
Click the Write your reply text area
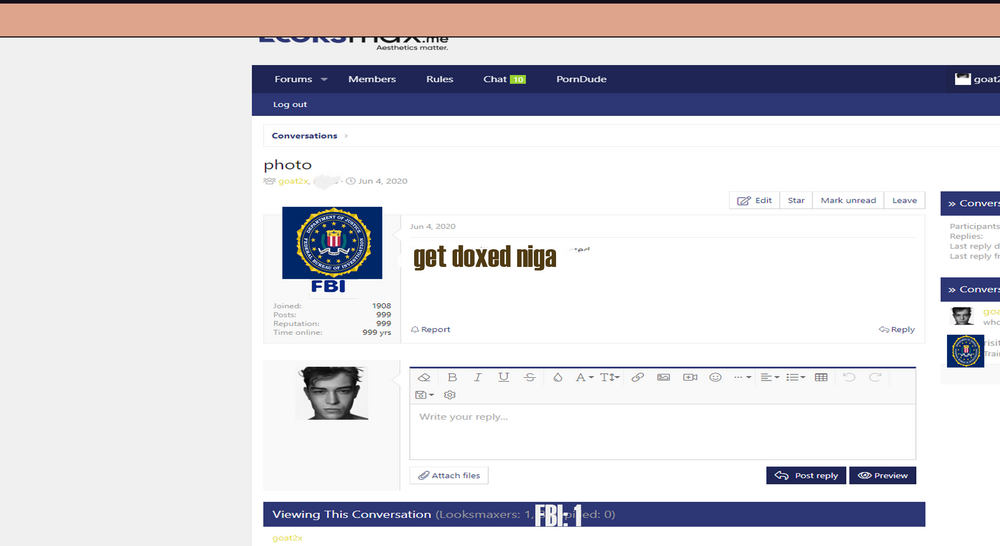tap(663, 431)
